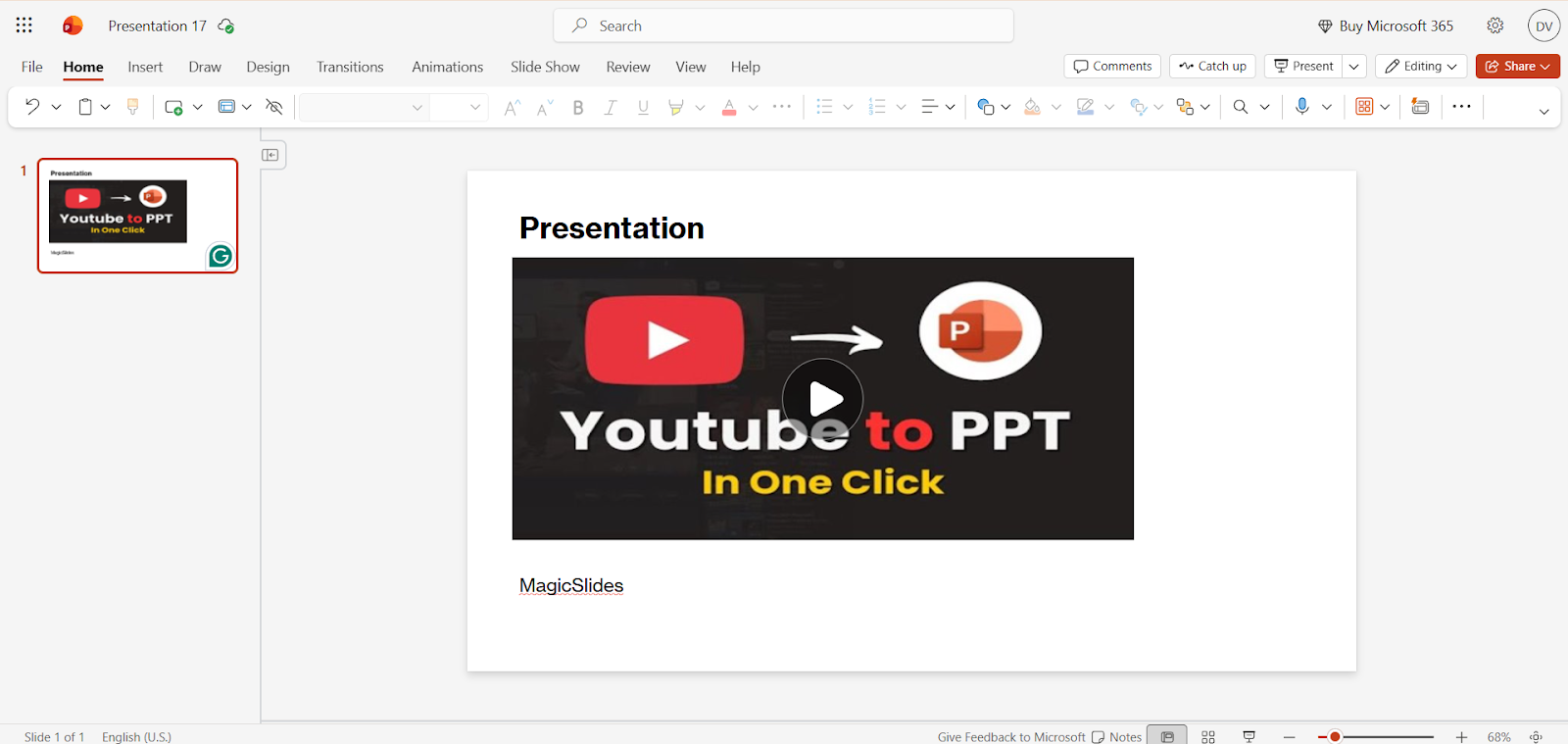Click the Add-ins icon with lightning bolt

(x=1420, y=107)
